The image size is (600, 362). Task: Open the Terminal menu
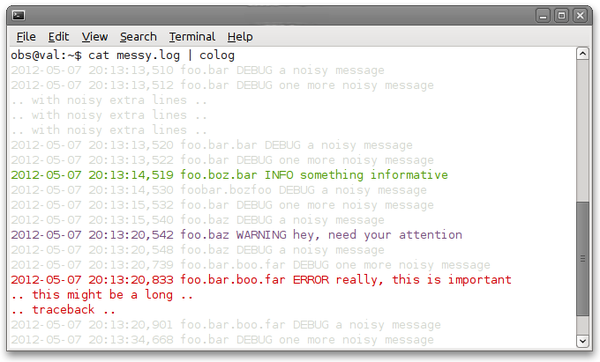pos(192,37)
